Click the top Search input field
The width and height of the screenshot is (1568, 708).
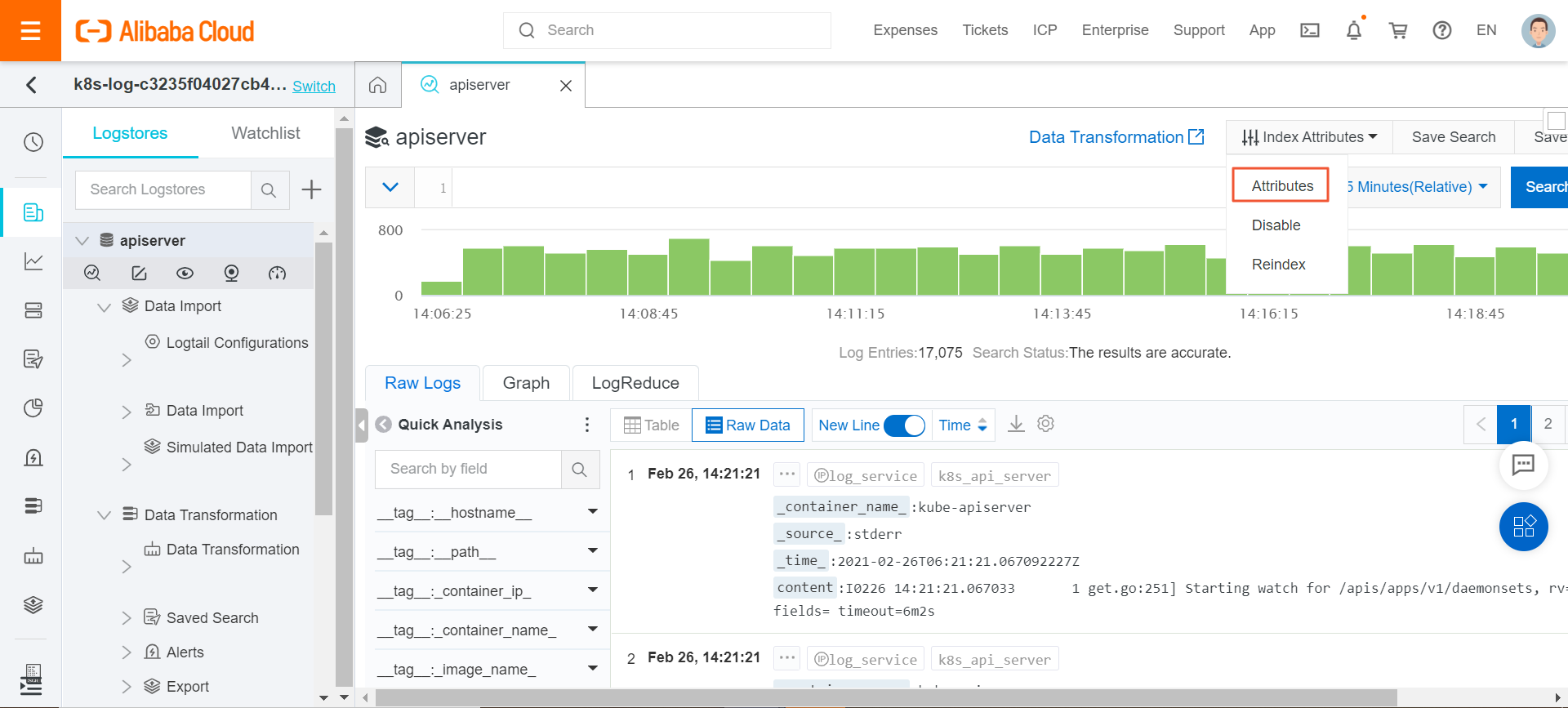[667, 30]
